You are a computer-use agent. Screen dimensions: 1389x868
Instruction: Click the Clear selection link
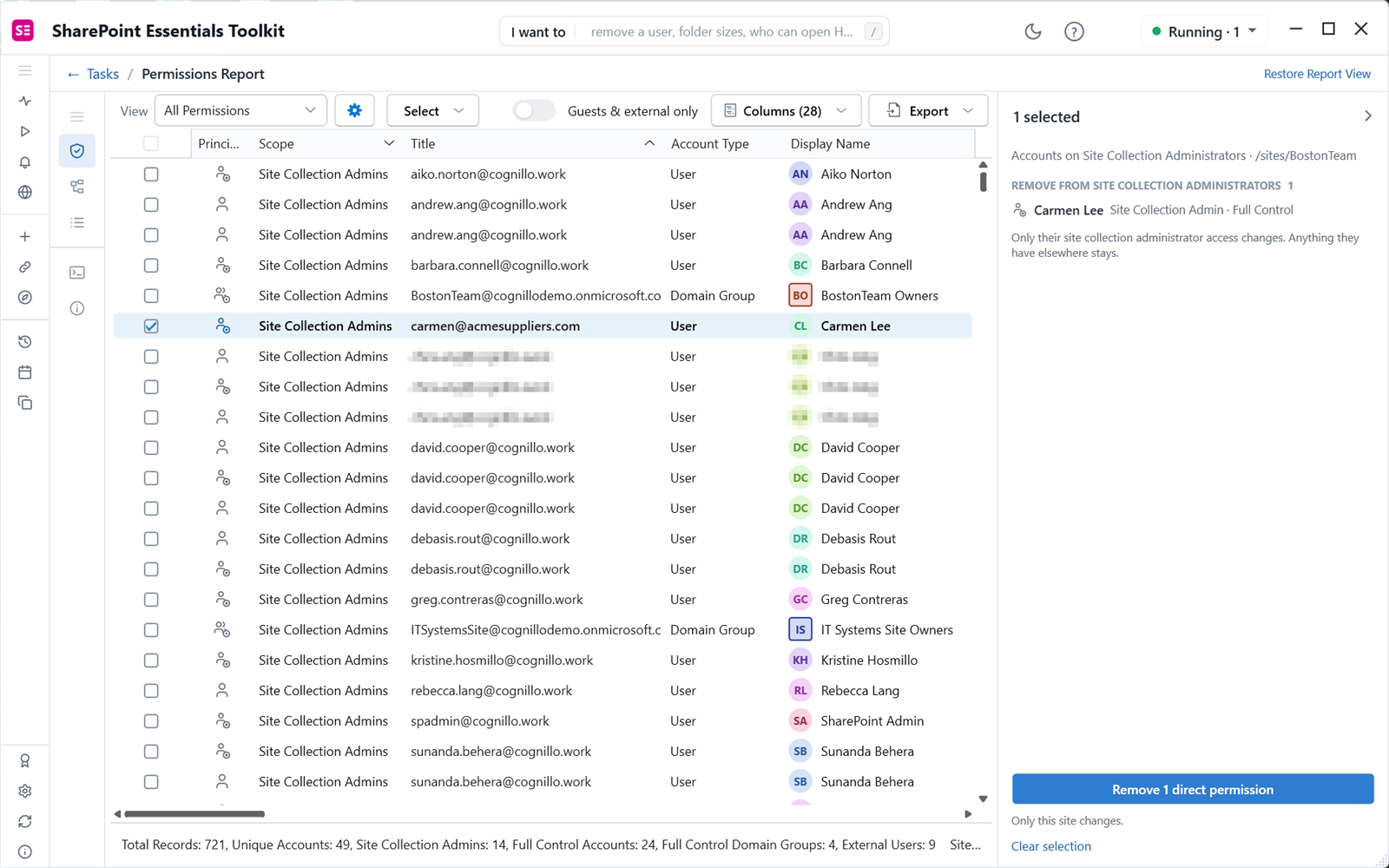(x=1051, y=846)
